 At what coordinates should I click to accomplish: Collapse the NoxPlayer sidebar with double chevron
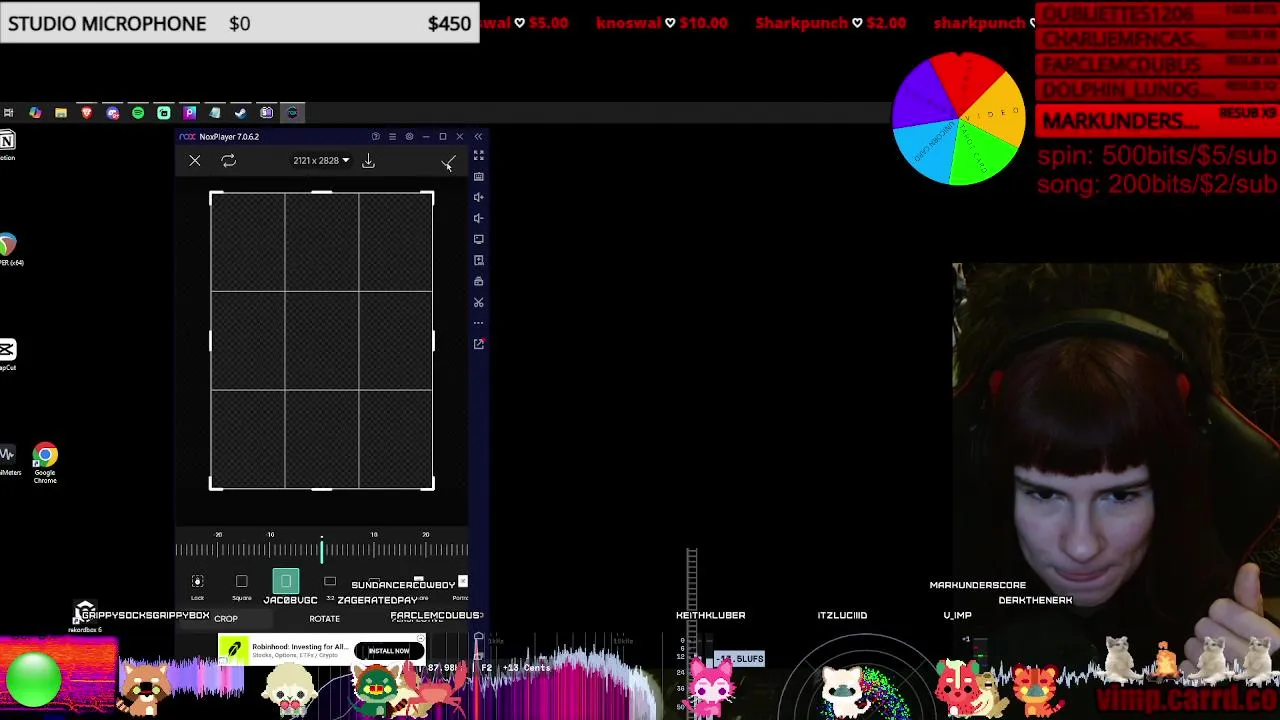[478, 137]
